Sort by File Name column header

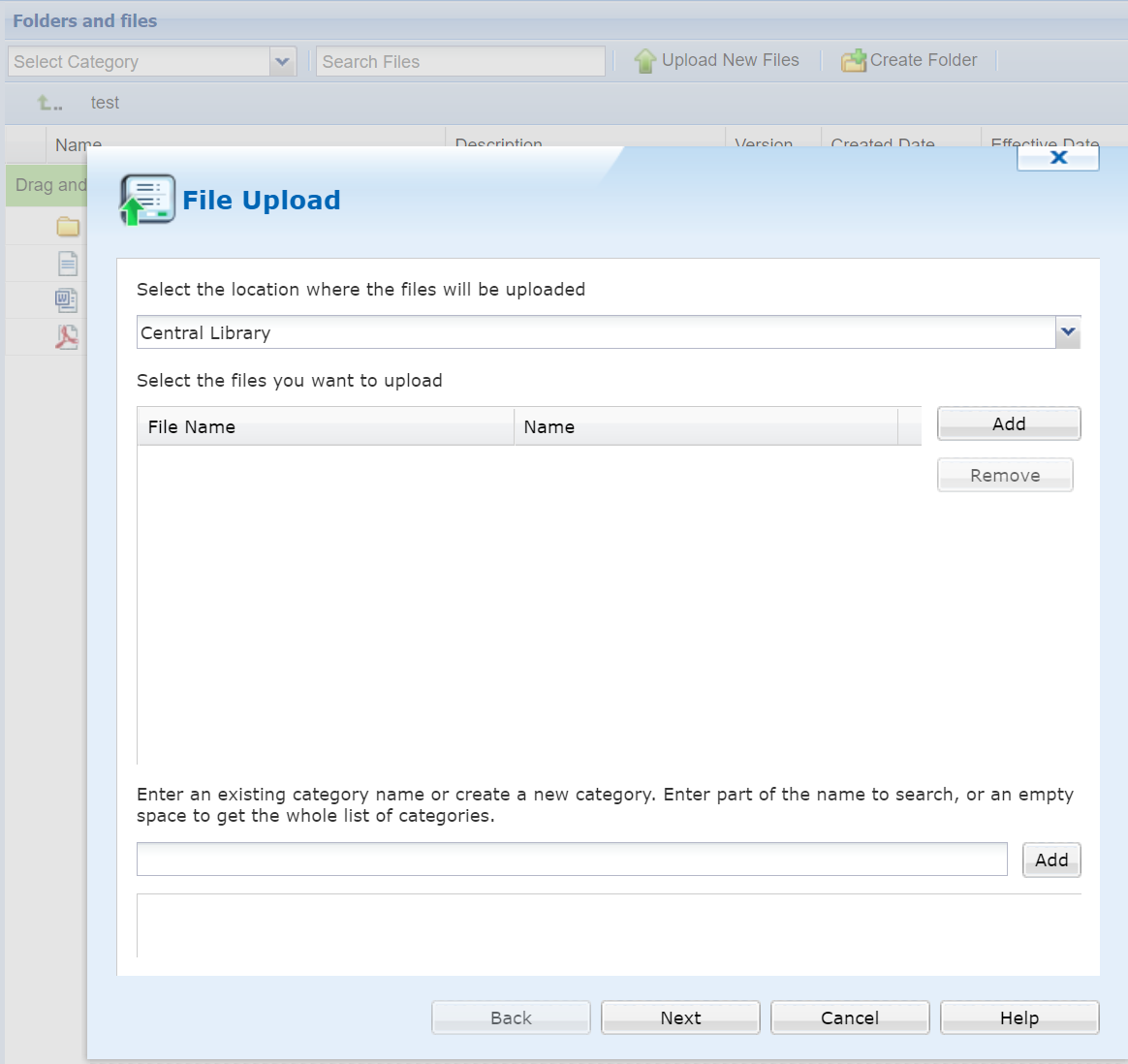click(326, 426)
